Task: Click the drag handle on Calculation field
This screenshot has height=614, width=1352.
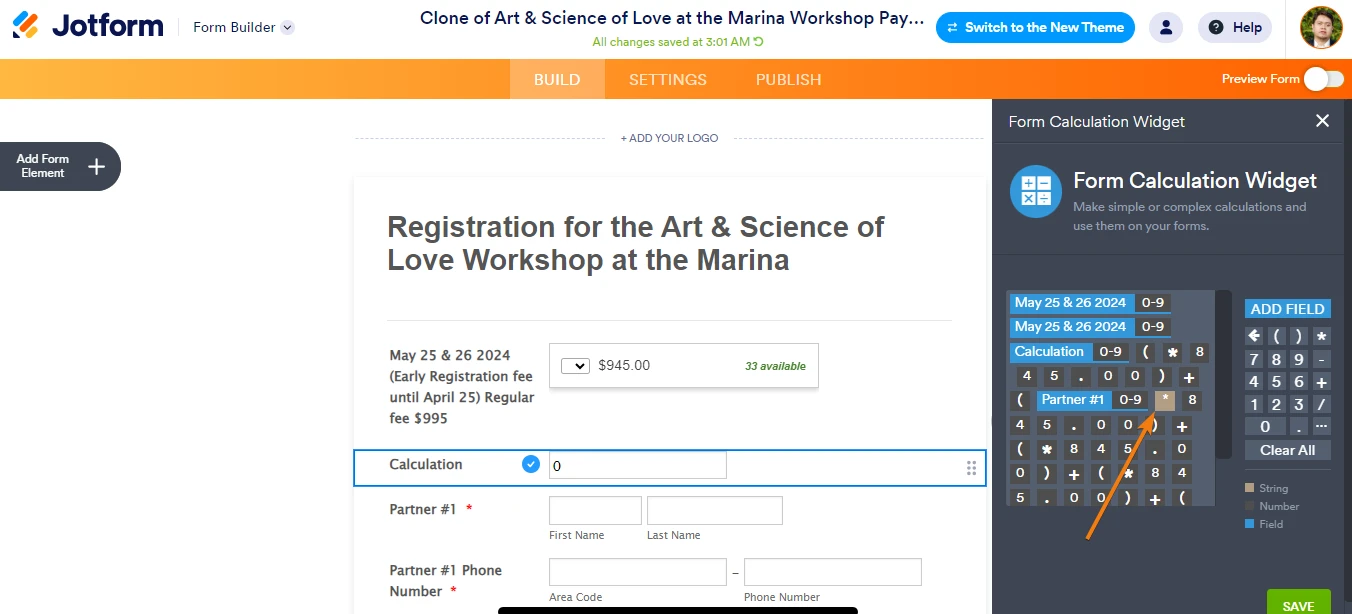Action: (x=971, y=468)
